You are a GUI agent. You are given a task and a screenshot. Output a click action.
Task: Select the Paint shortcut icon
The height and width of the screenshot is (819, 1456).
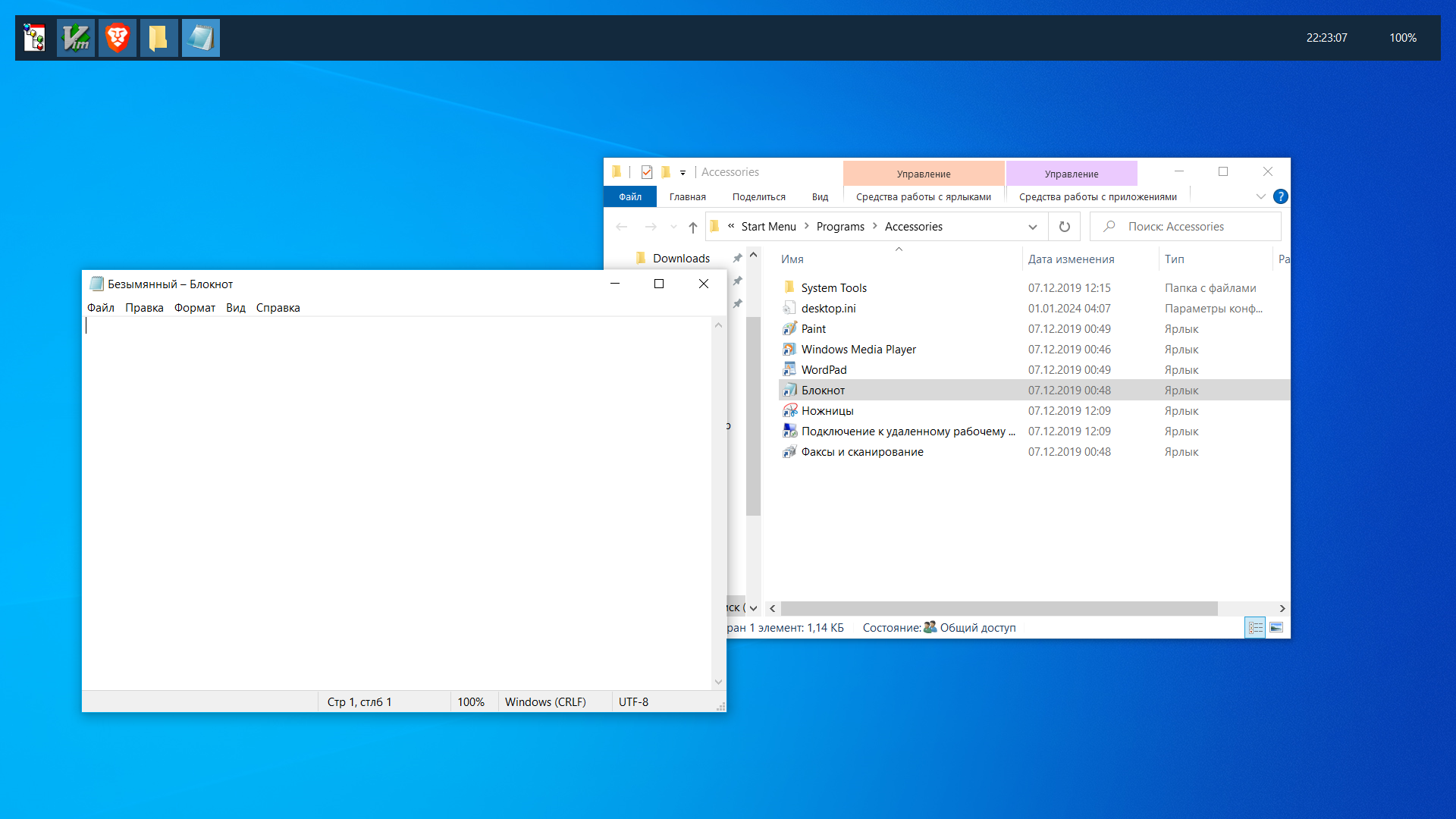click(789, 328)
